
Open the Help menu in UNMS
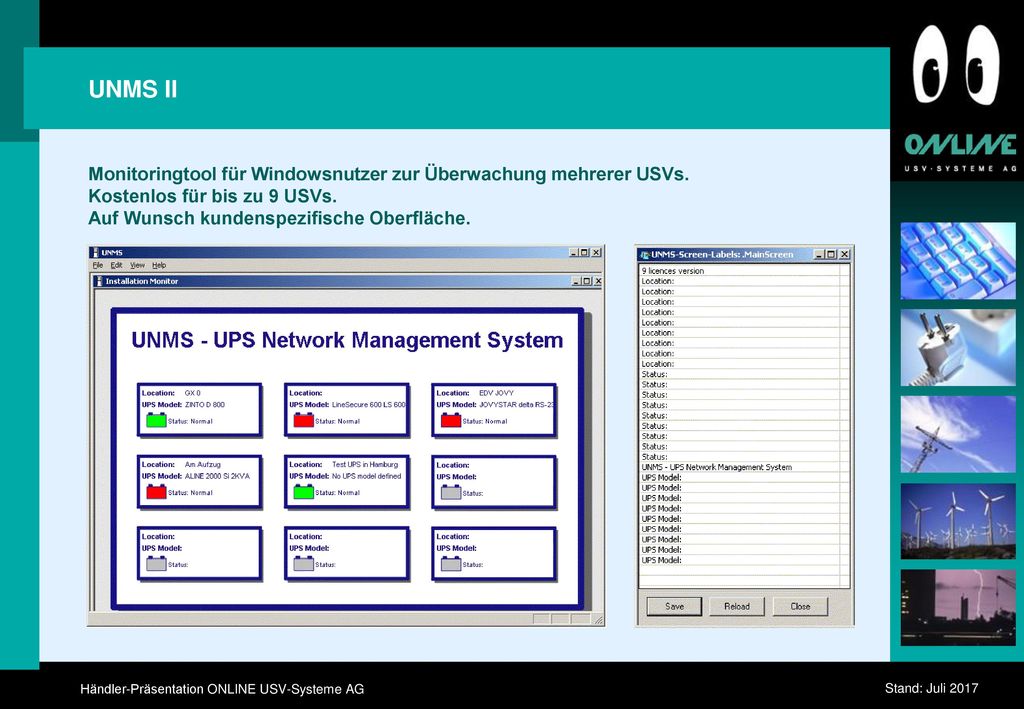pyautogui.click(x=159, y=265)
